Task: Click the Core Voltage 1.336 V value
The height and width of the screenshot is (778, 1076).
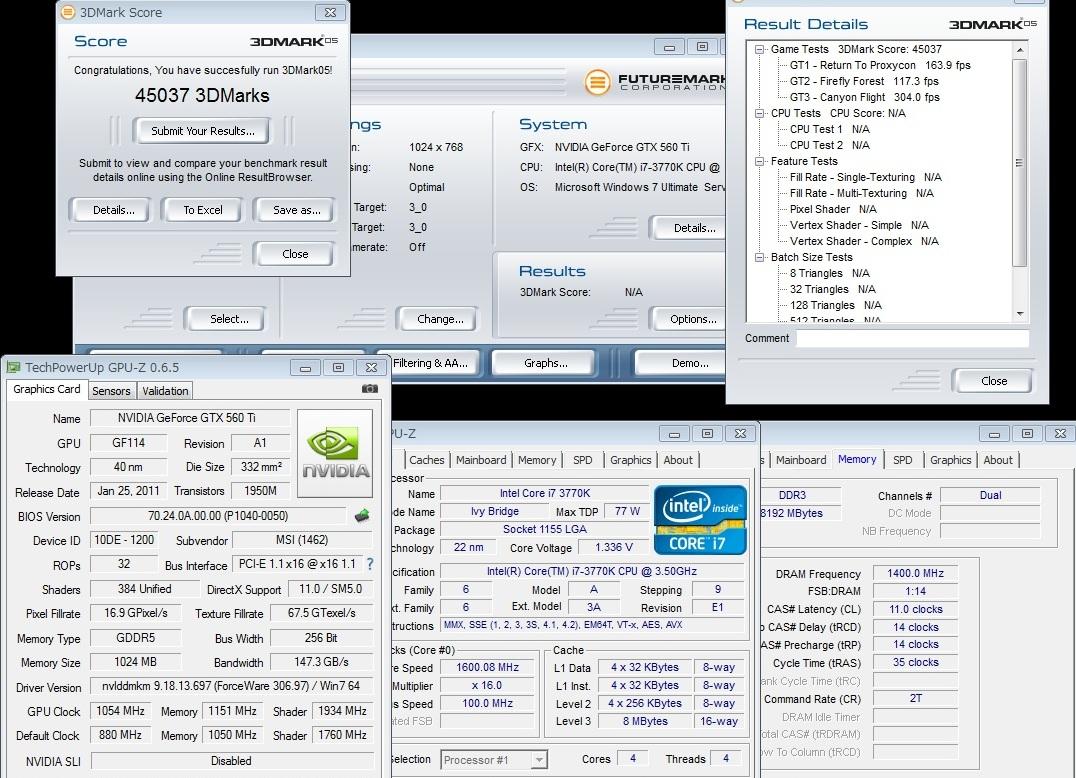Action: pyautogui.click(x=613, y=547)
